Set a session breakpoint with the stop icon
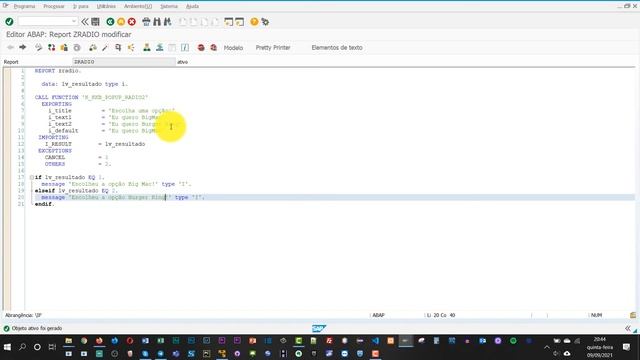This screenshot has width=640, height=360. point(201,47)
